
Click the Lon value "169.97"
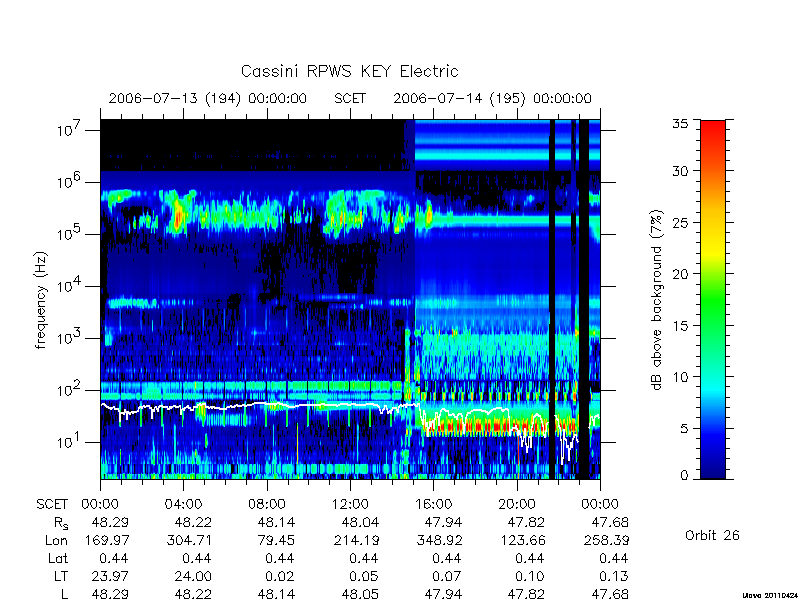[106, 540]
